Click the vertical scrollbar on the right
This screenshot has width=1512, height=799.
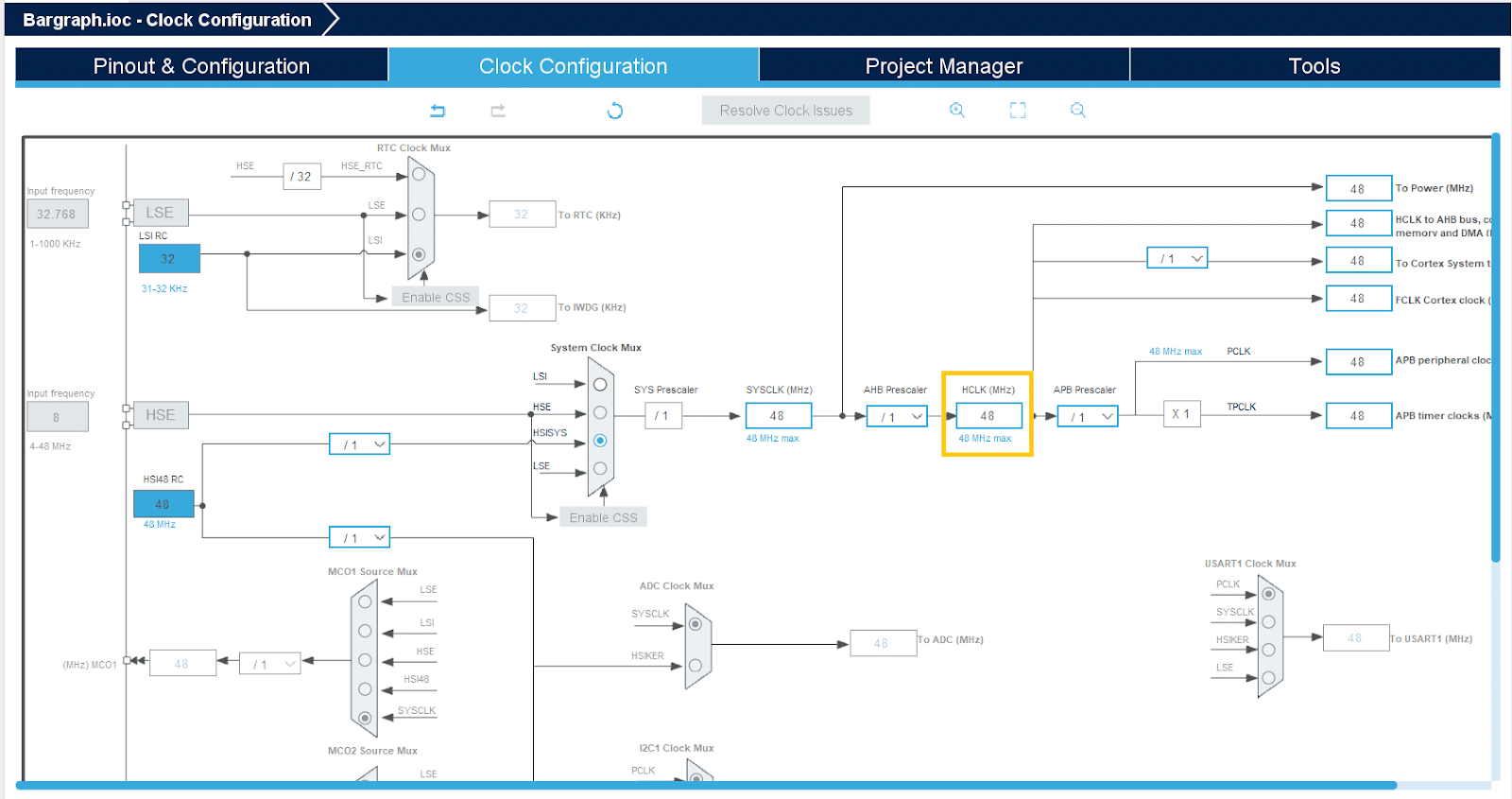pos(1496,350)
